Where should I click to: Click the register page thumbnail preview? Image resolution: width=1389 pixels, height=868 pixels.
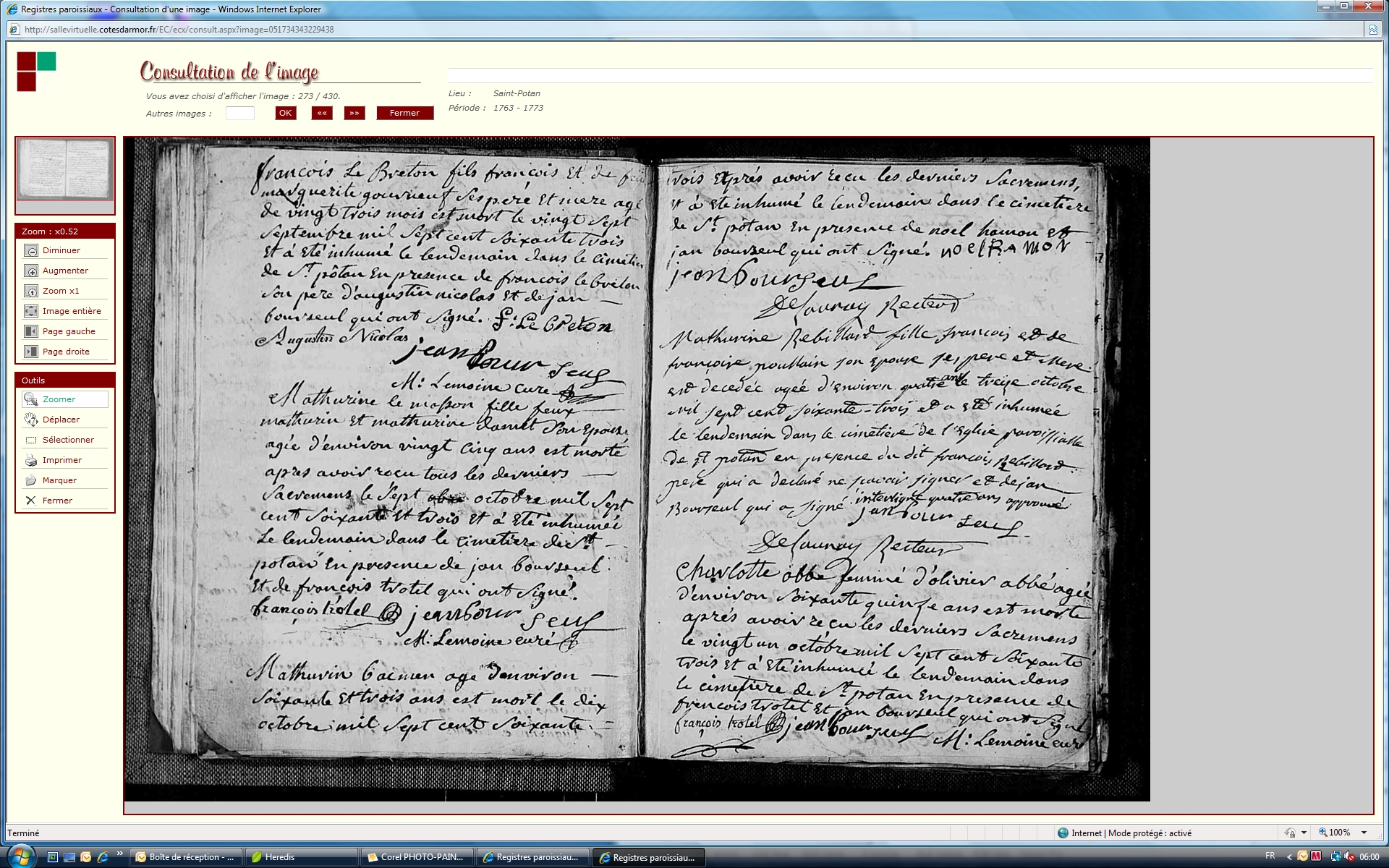(65, 170)
